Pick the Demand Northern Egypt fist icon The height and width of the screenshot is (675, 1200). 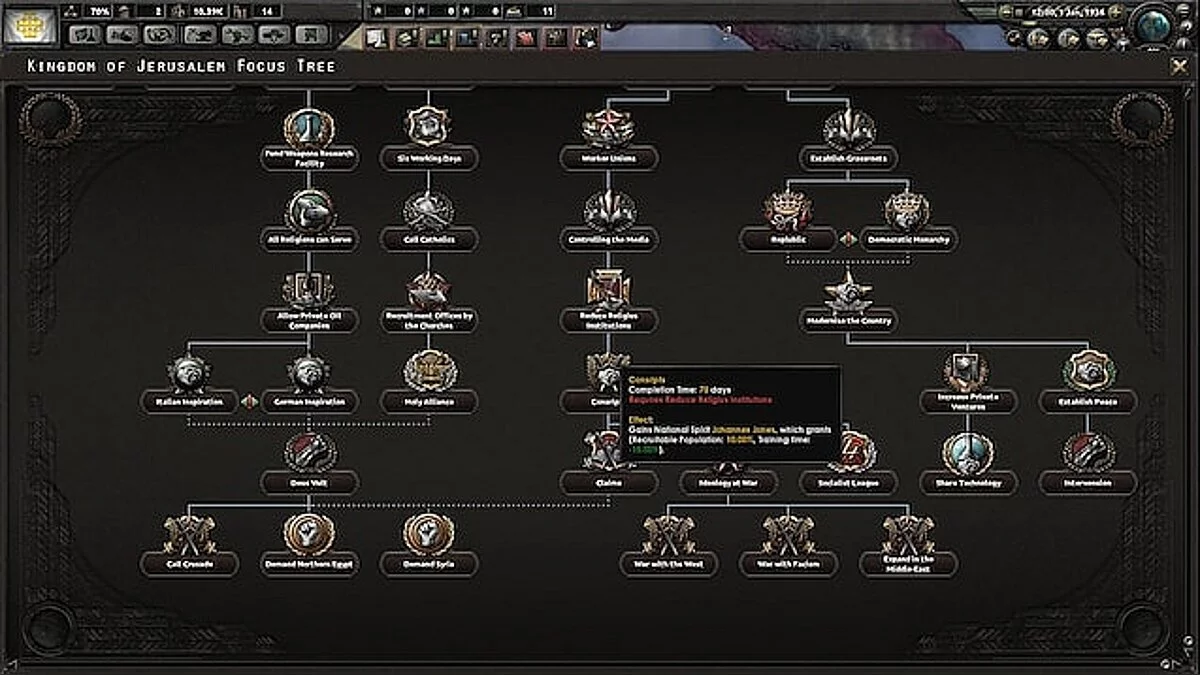[309, 533]
